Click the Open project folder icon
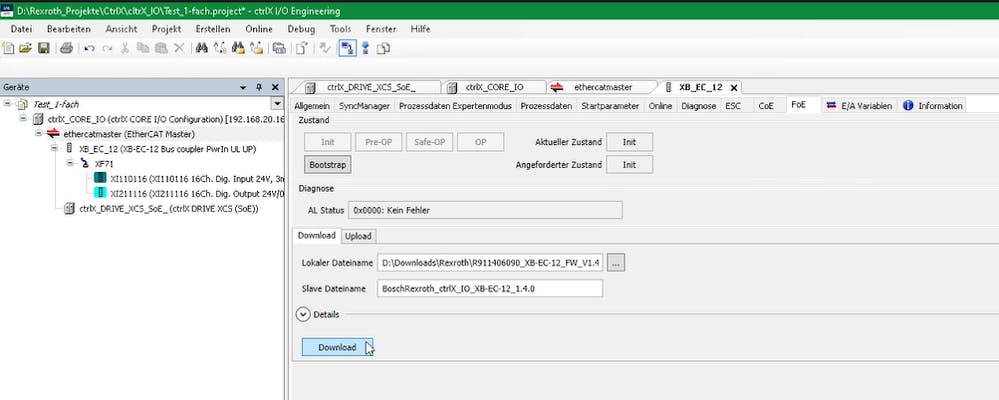Image resolution: width=999 pixels, height=400 pixels. point(26,48)
